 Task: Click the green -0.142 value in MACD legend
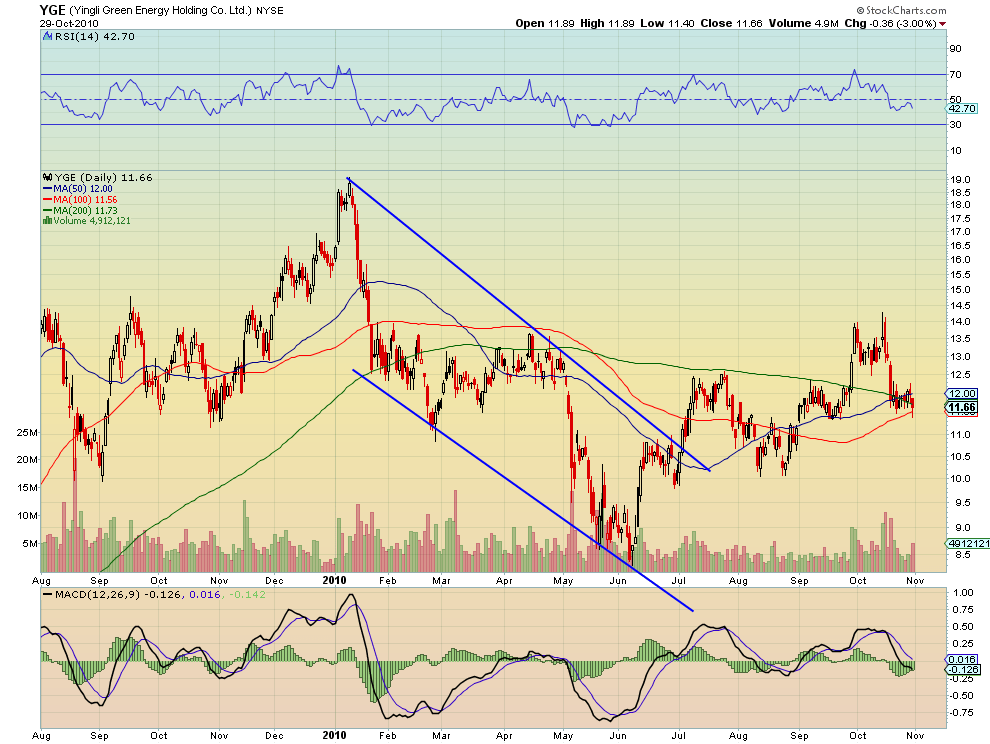(x=247, y=595)
